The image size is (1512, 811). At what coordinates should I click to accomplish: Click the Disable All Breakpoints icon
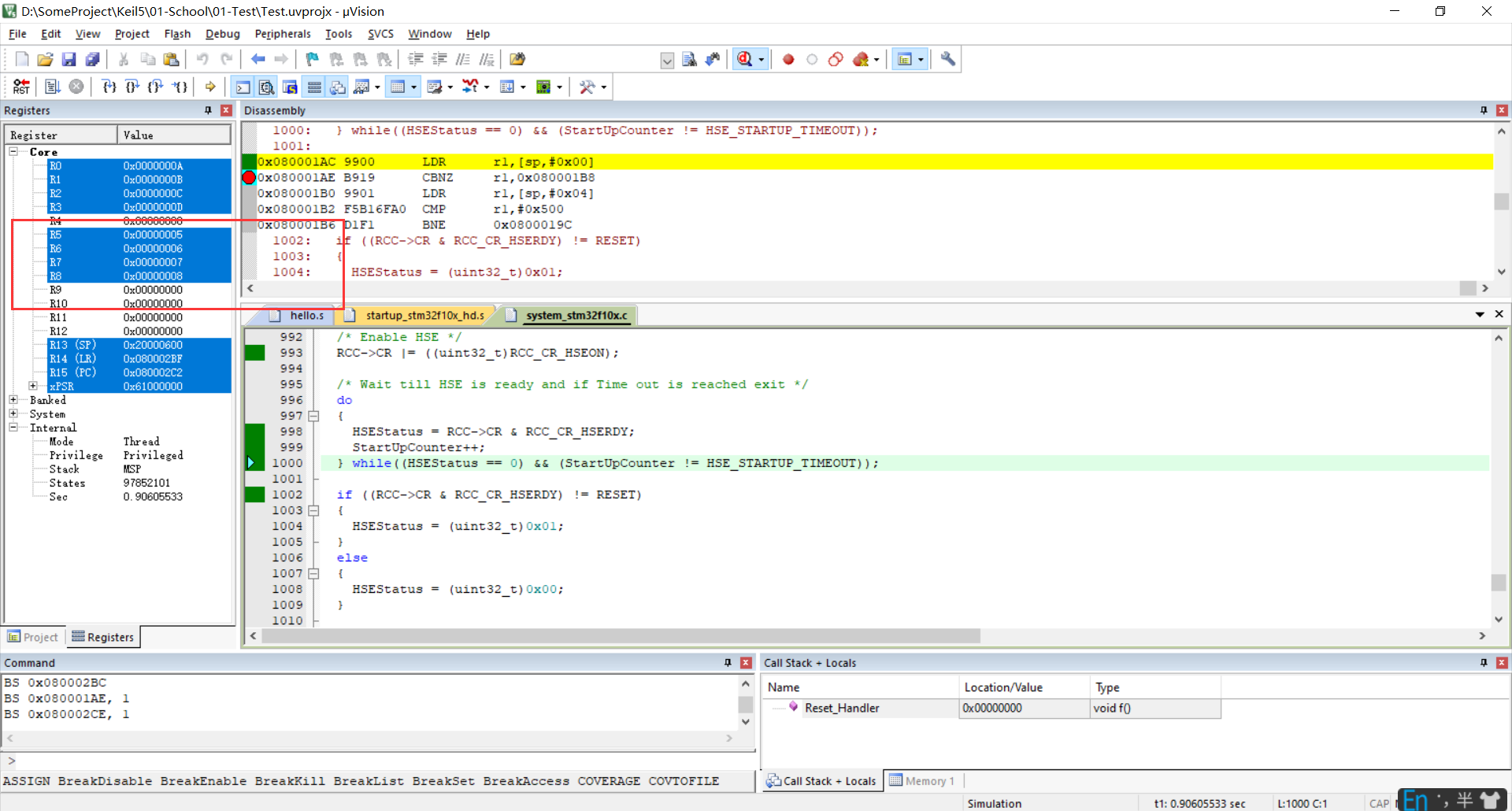pyautogui.click(x=836, y=59)
